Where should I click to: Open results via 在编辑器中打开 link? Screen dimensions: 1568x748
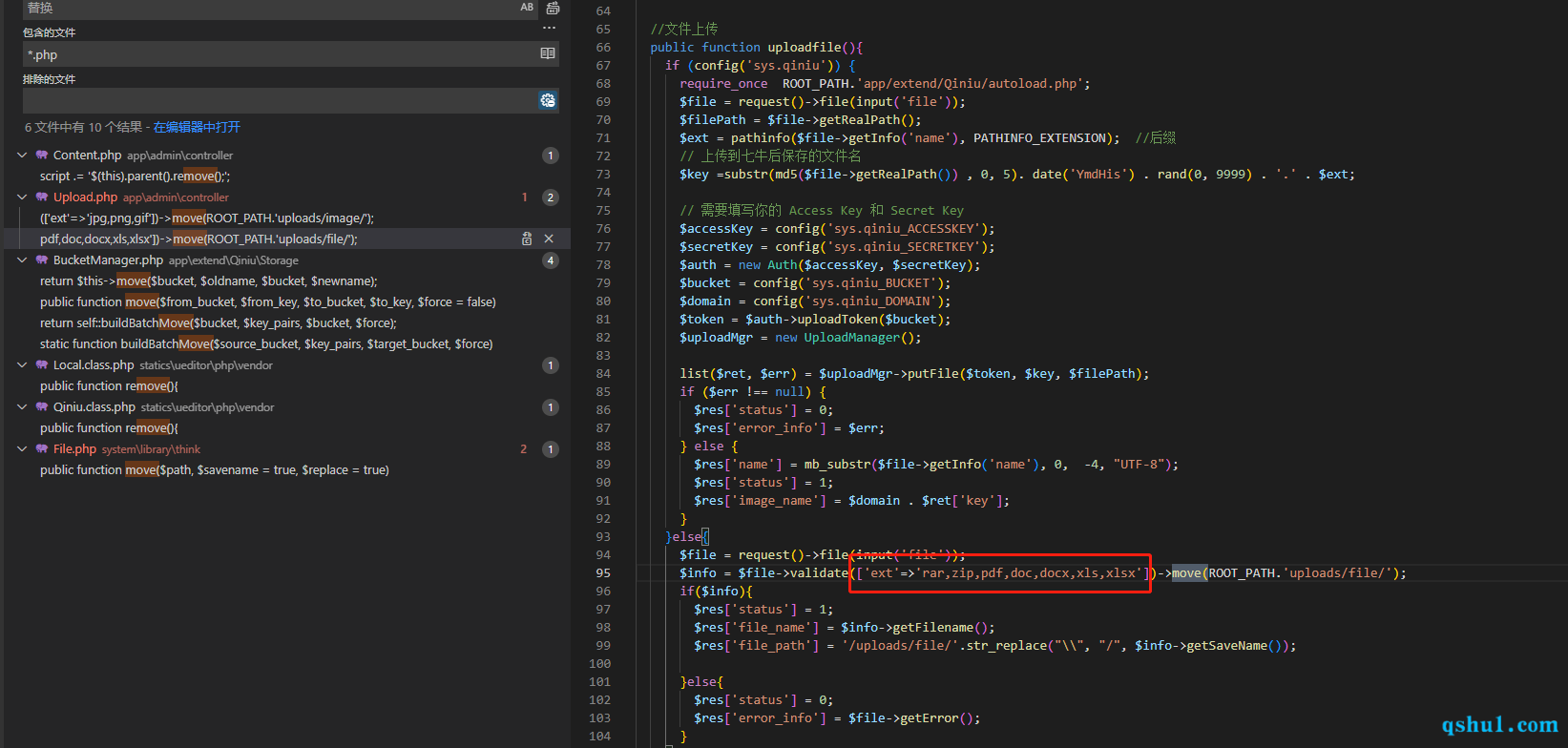(x=197, y=127)
